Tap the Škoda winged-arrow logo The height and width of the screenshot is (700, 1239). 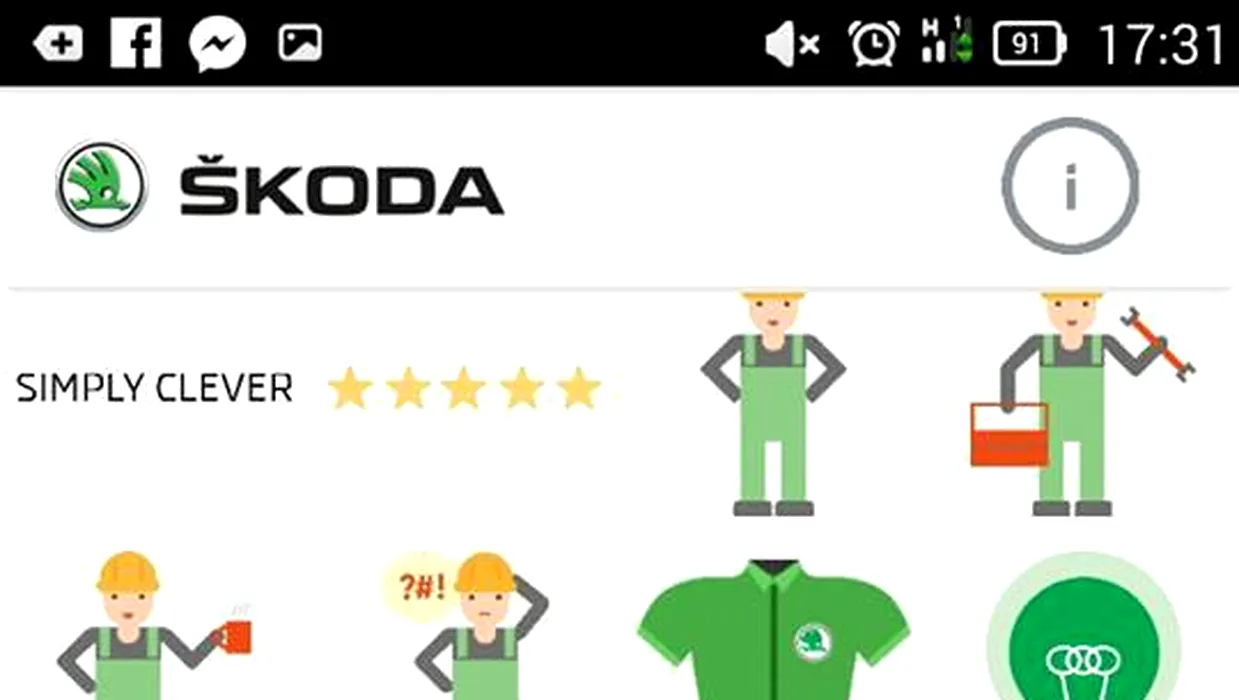pyautogui.click(x=102, y=186)
